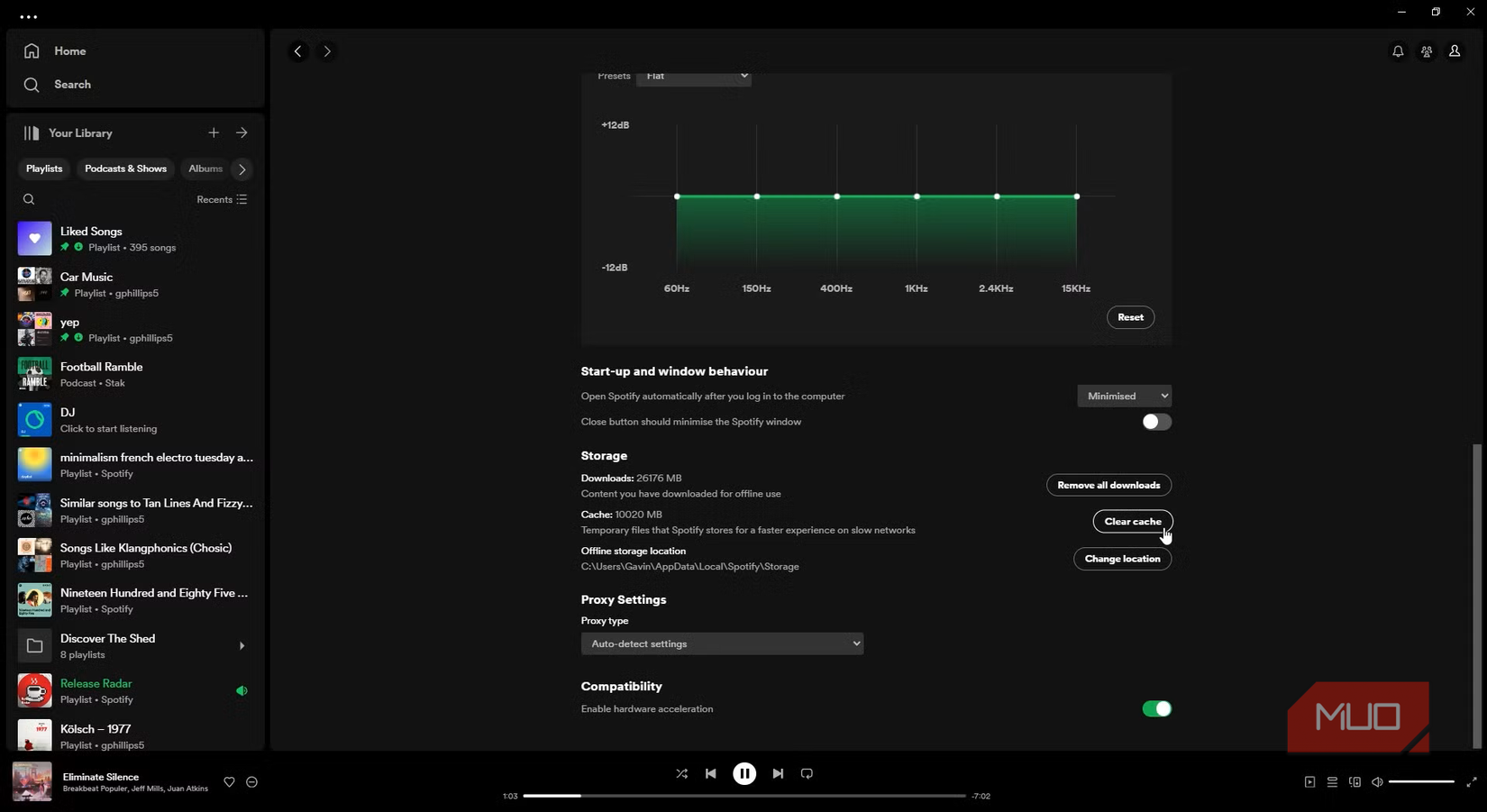Disable hardware acceleration under Compatibility
Screen dimensions: 1487x812
tap(1156, 708)
